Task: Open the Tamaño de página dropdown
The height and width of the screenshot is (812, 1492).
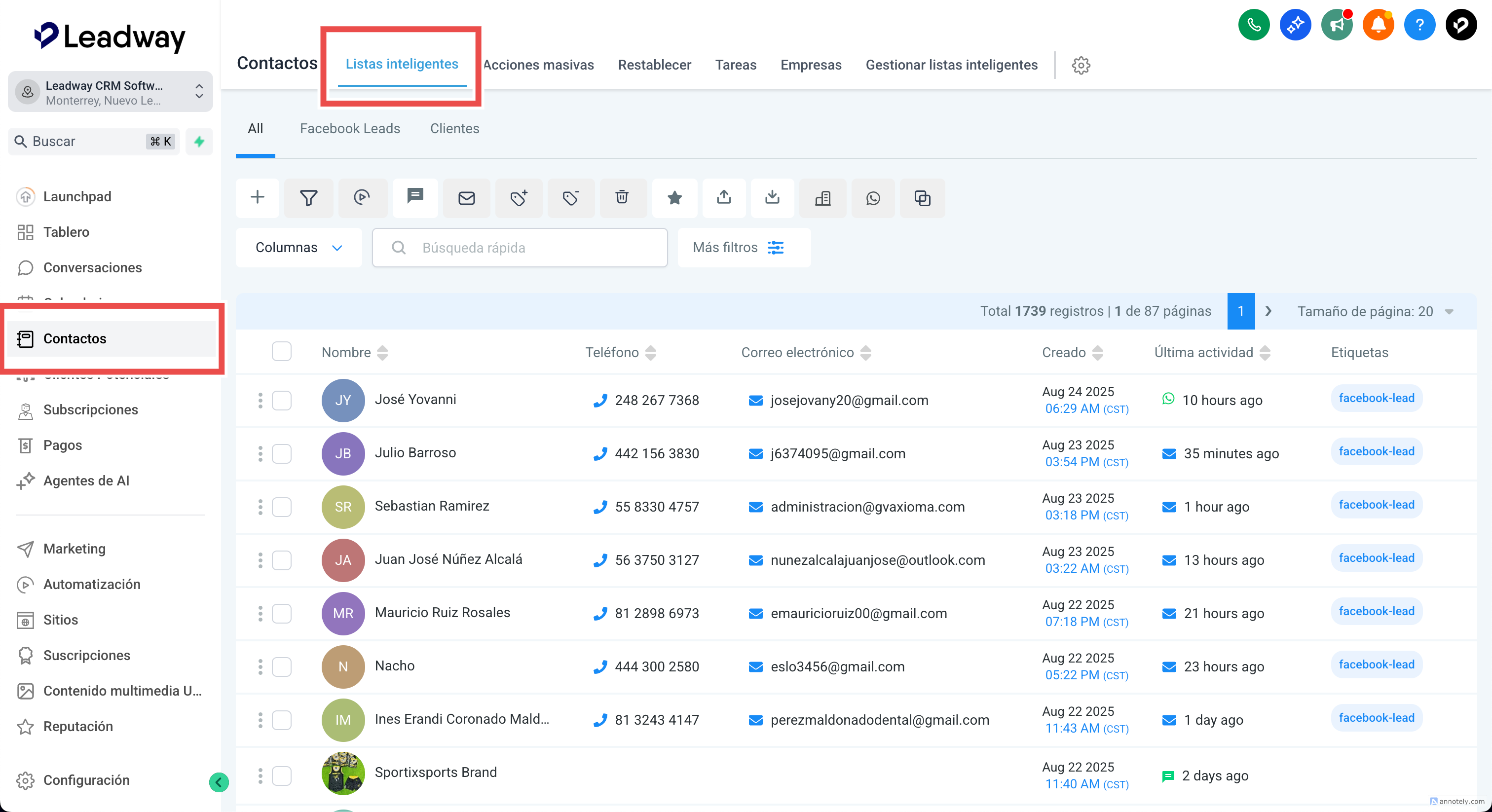Action: [x=1375, y=312]
